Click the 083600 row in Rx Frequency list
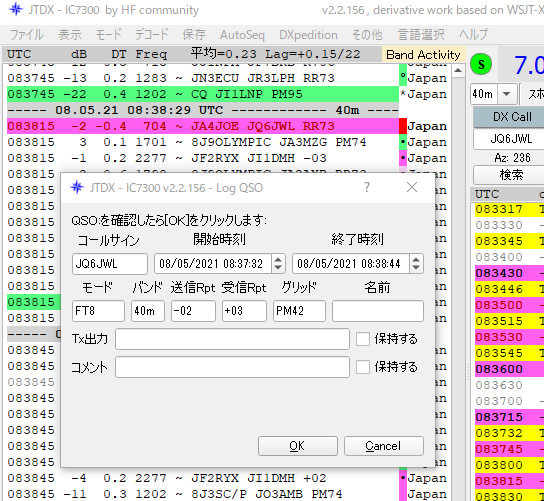The image size is (544, 501). pyautogui.click(x=509, y=369)
